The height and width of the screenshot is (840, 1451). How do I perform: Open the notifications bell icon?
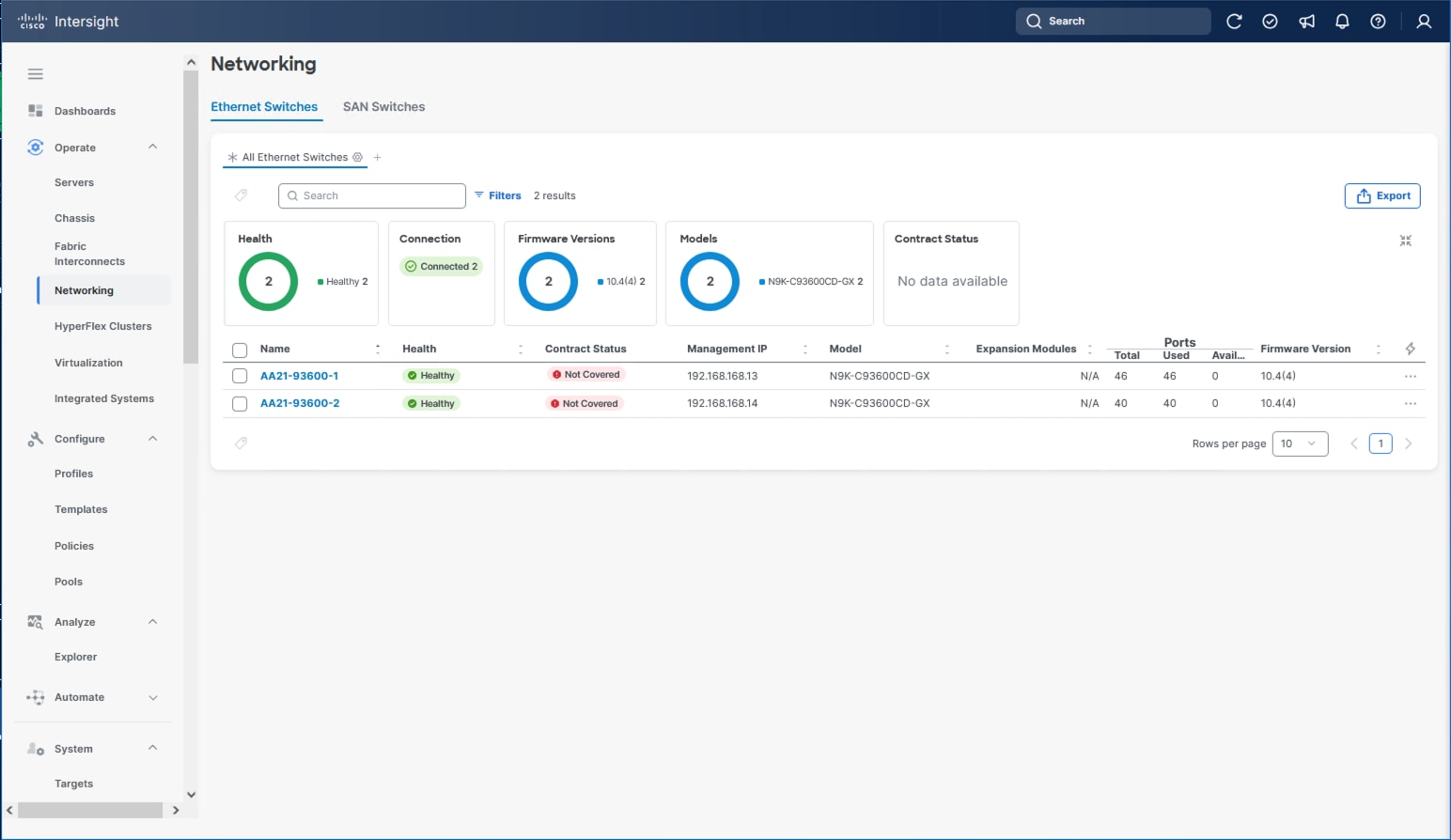1342,22
